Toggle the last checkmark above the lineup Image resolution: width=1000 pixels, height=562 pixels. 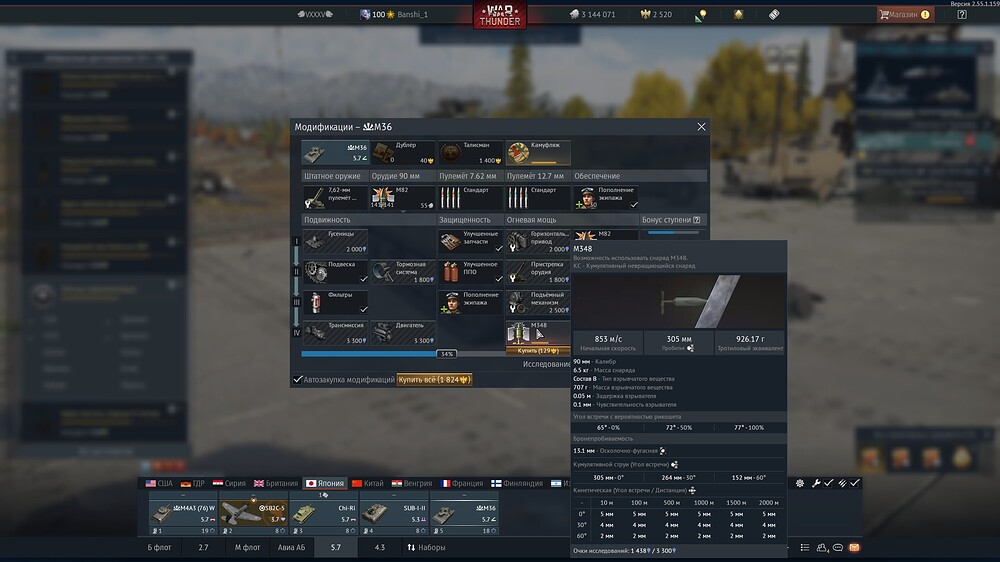click(x=855, y=483)
